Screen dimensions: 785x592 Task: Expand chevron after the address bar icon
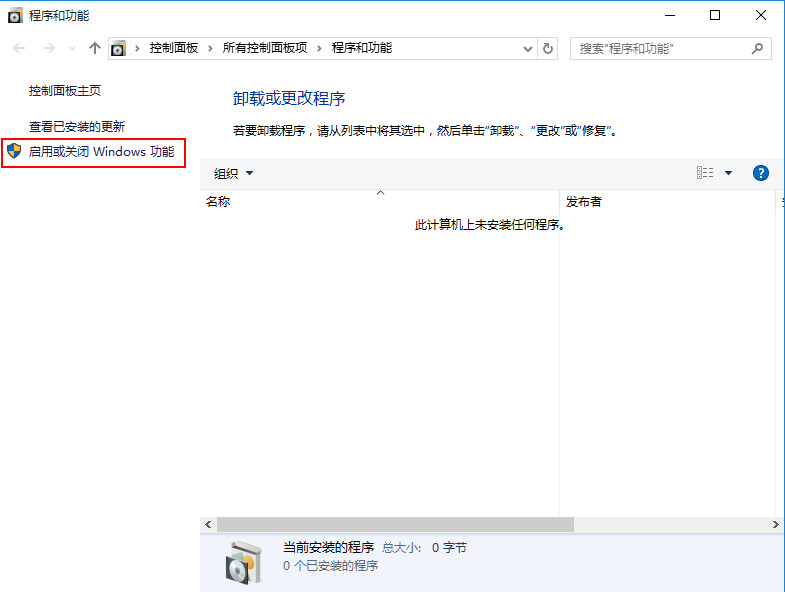pos(137,49)
